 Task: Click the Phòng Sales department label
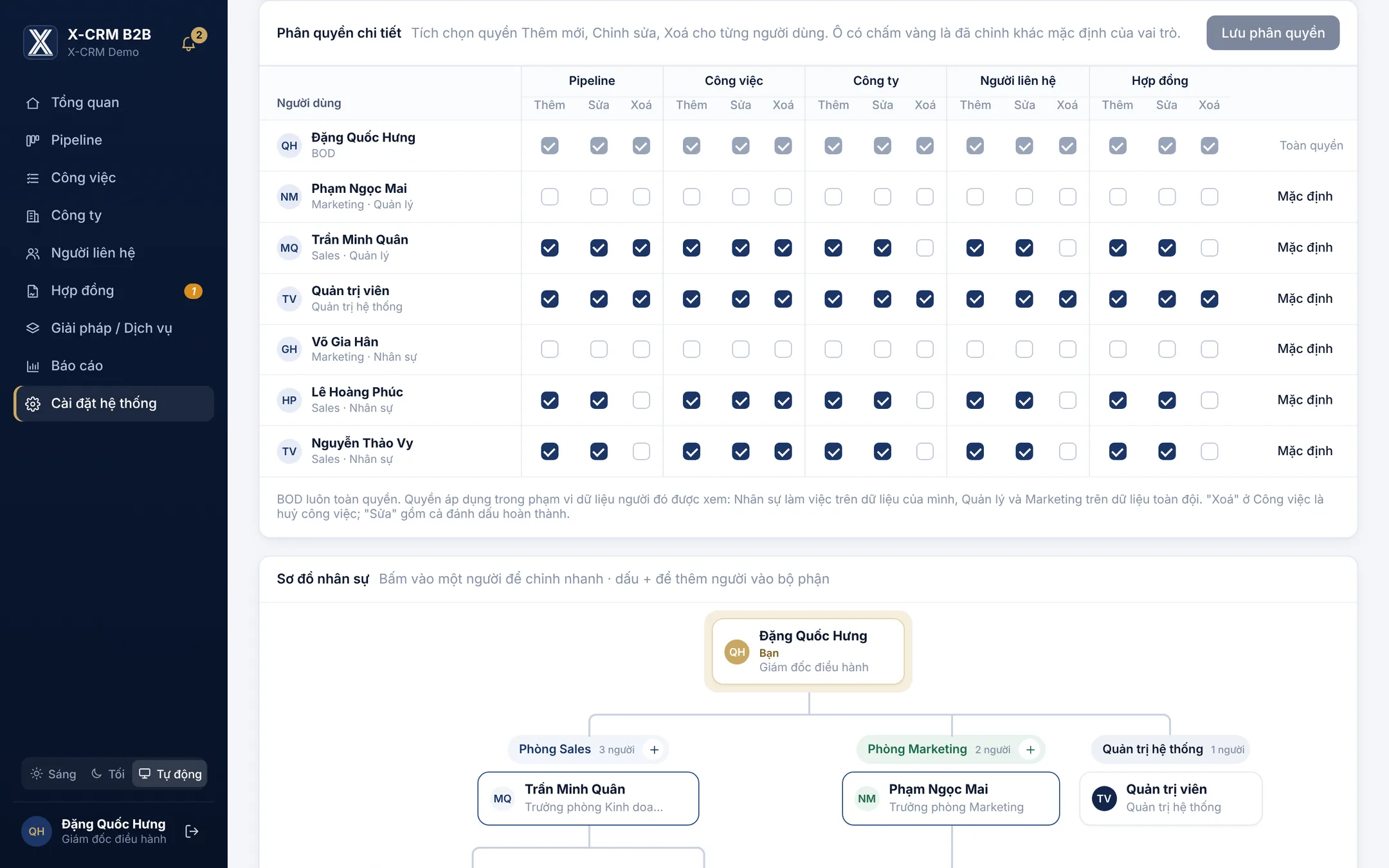point(555,750)
